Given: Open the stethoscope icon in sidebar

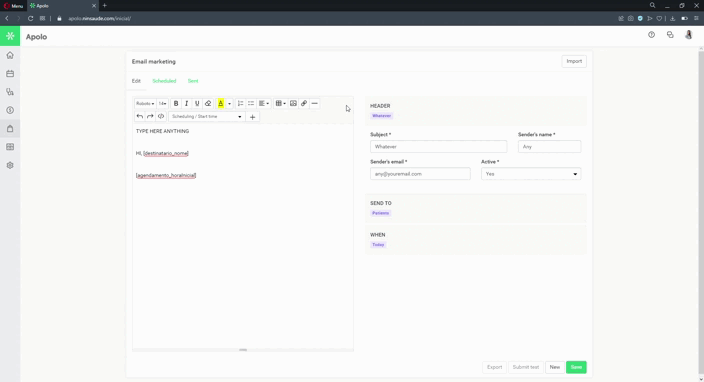Looking at the screenshot, I should (10, 92).
